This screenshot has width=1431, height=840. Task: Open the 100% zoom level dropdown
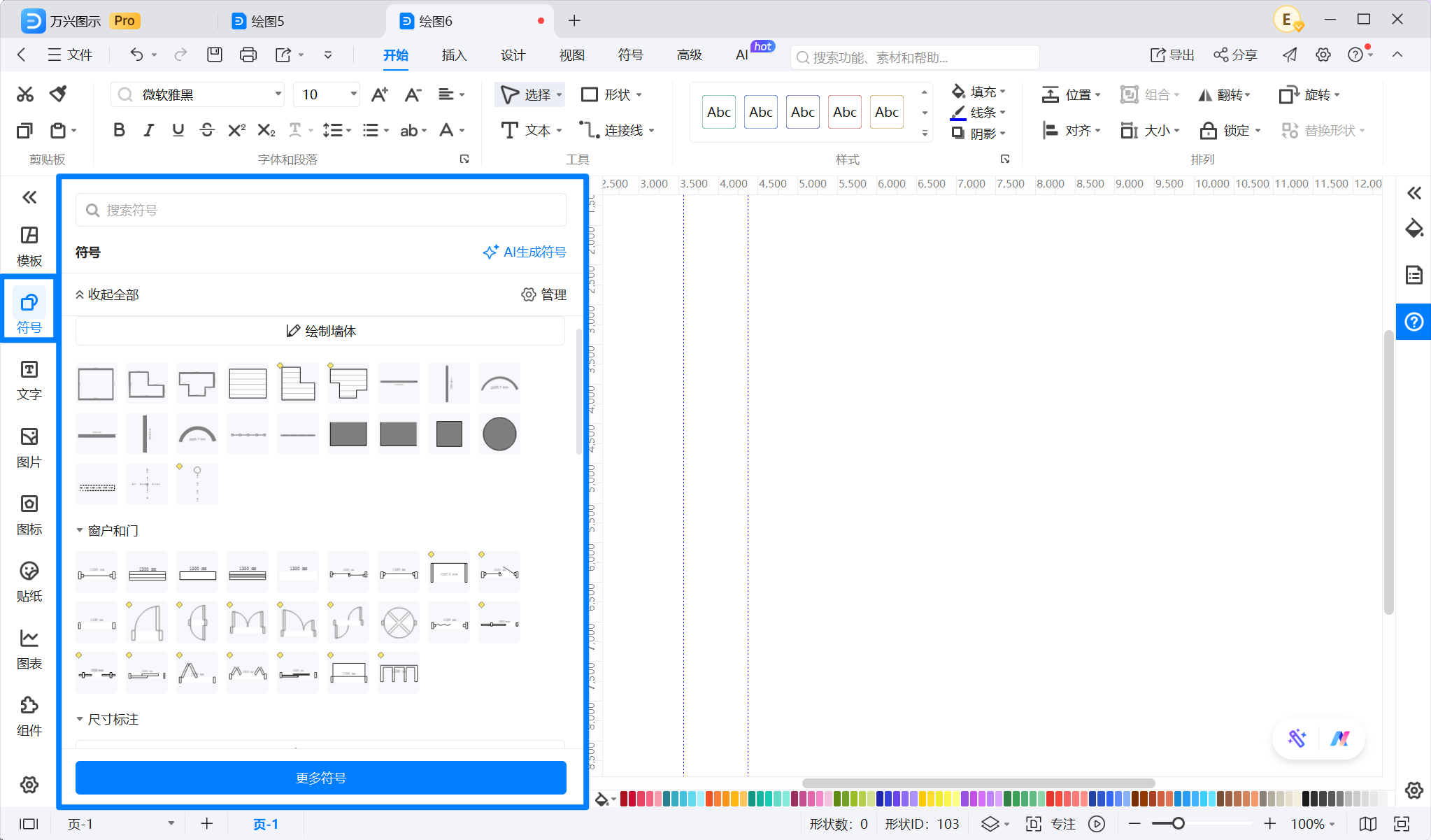click(x=1313, y=824)
